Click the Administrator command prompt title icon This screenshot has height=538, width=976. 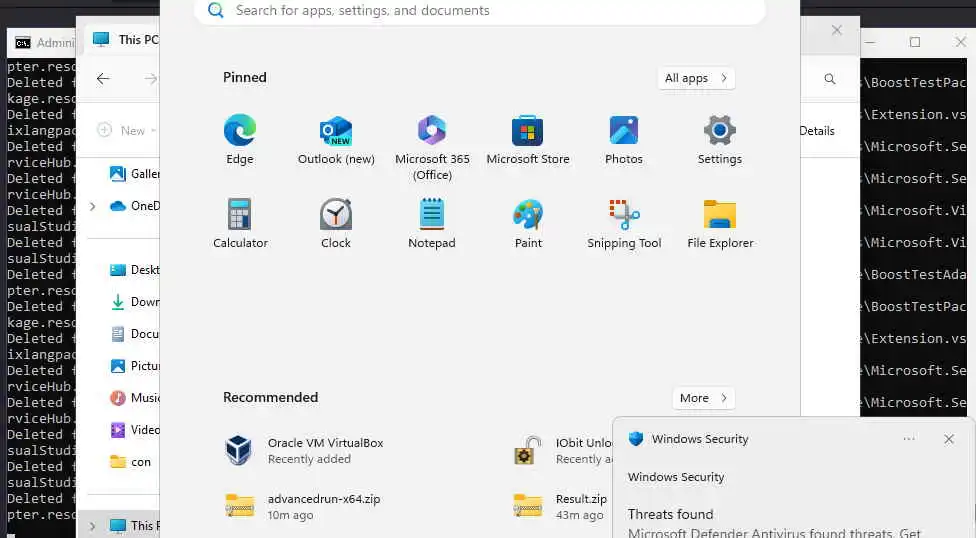23,42
